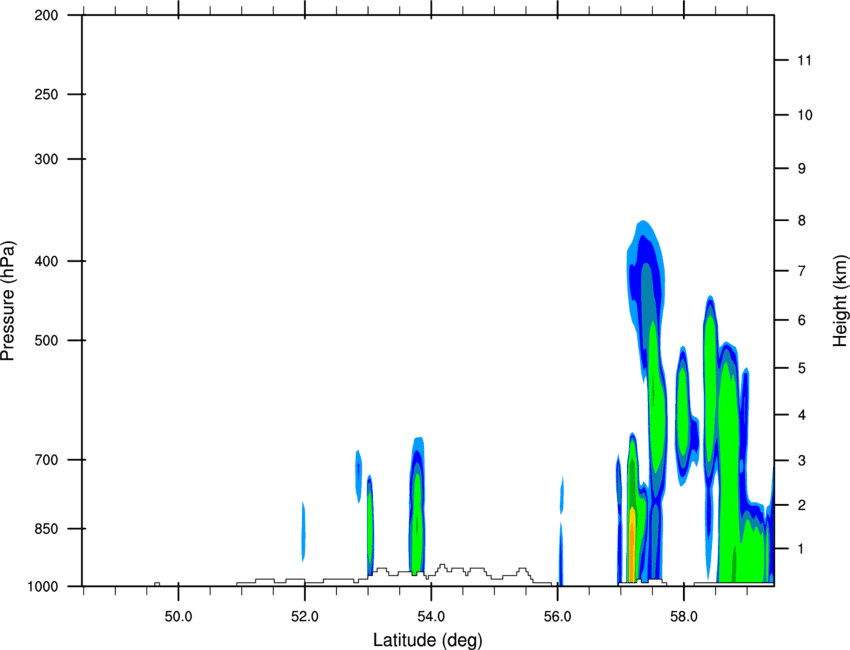
Task: Click the 400 pressure axis label
Action: click(46, 261)
